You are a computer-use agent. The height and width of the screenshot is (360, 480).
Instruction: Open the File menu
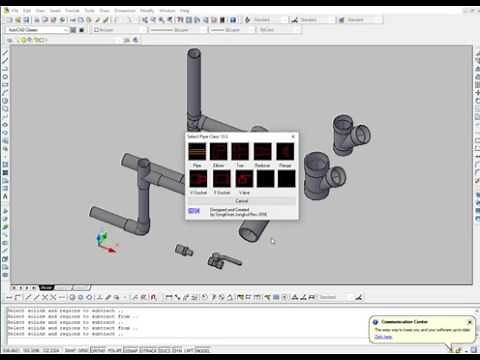click(x=15, y=11)
